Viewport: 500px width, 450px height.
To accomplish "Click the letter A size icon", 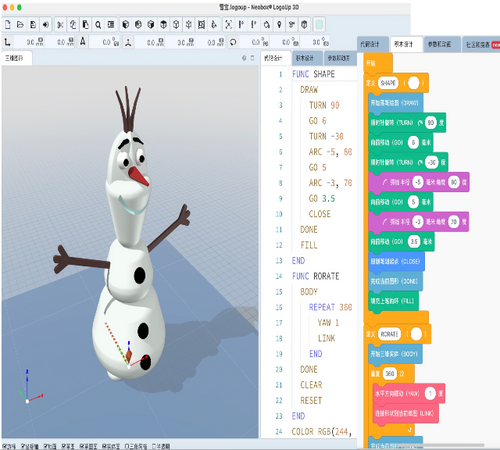I will click(83, 42).
